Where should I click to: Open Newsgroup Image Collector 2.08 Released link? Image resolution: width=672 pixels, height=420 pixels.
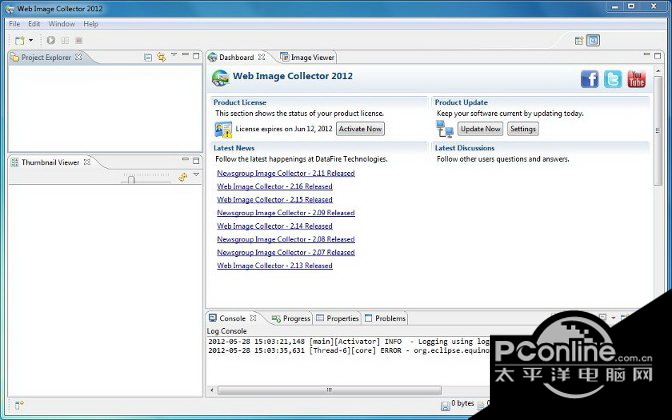click(x=286, y=239)
